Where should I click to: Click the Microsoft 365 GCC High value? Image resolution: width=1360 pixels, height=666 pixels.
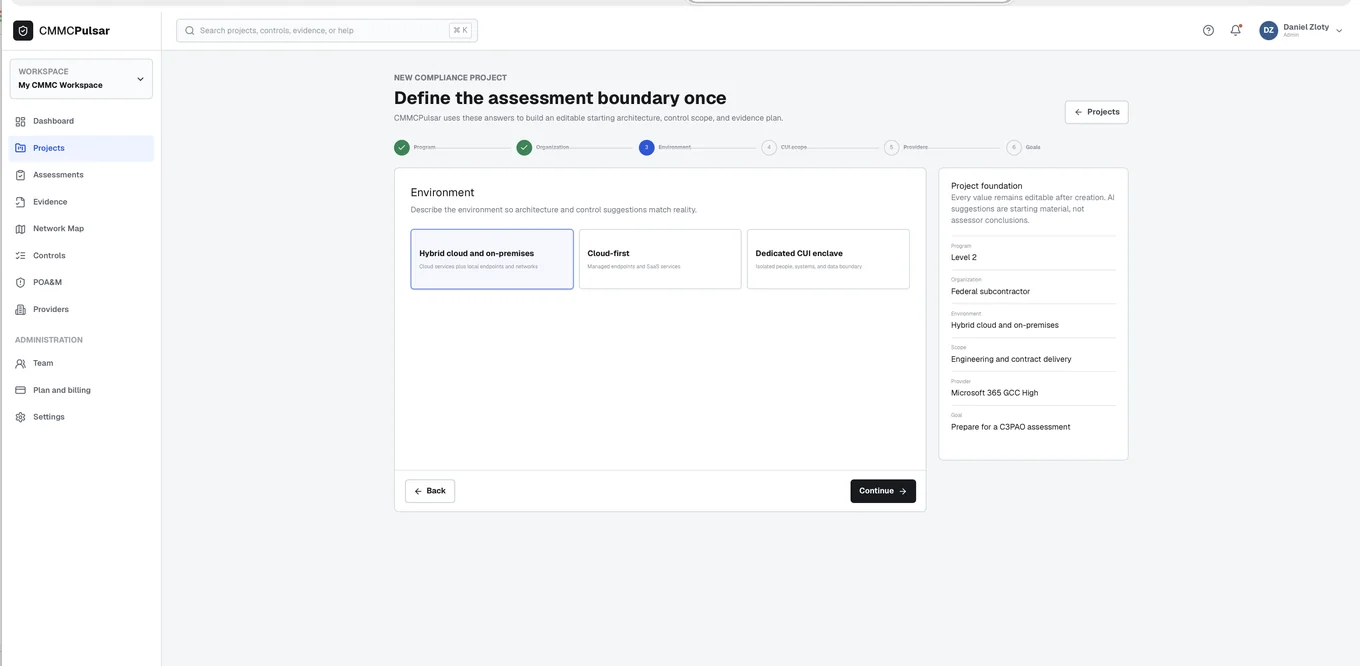[995, 393]
